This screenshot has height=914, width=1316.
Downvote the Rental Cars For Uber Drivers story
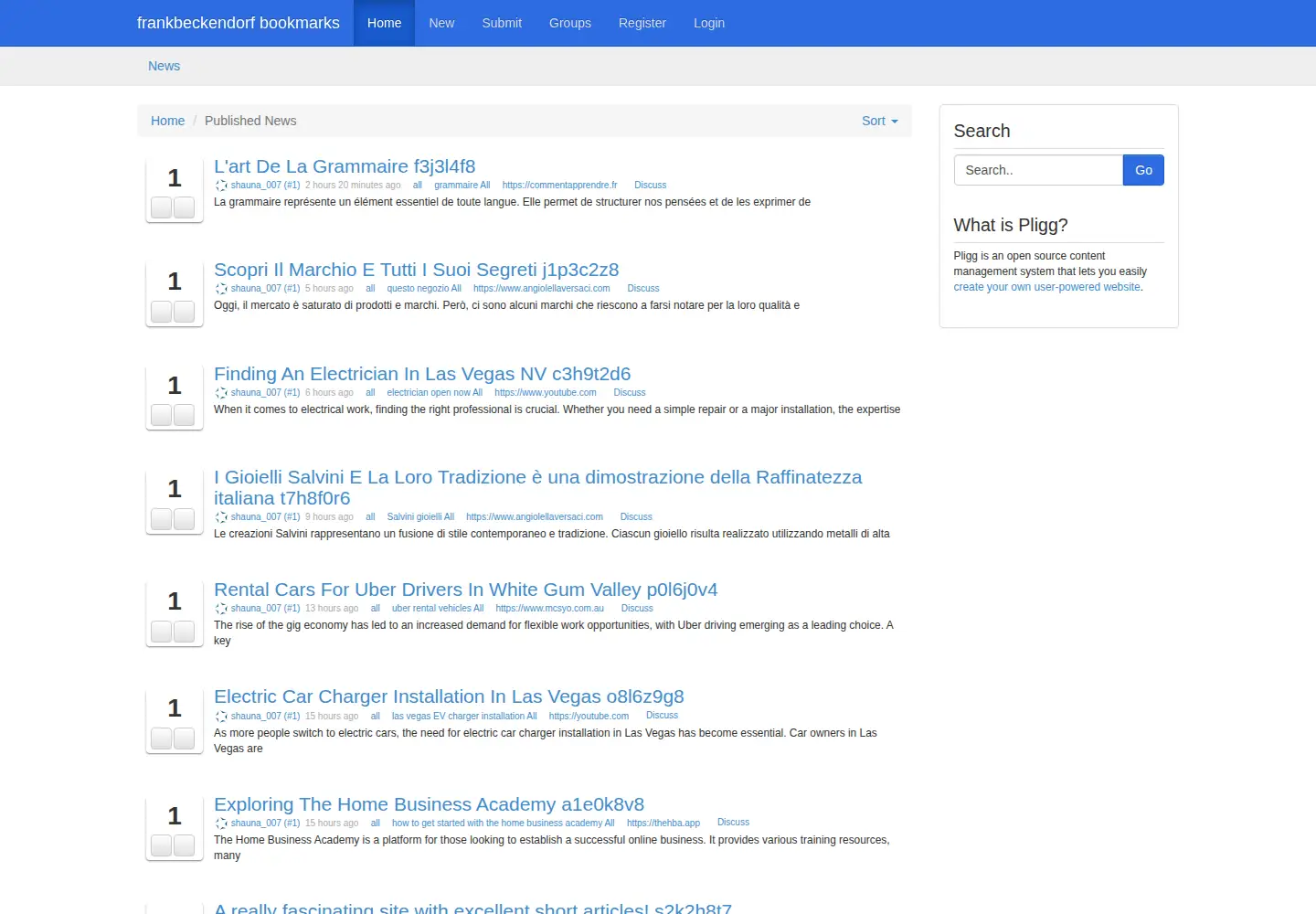(184, 632)
